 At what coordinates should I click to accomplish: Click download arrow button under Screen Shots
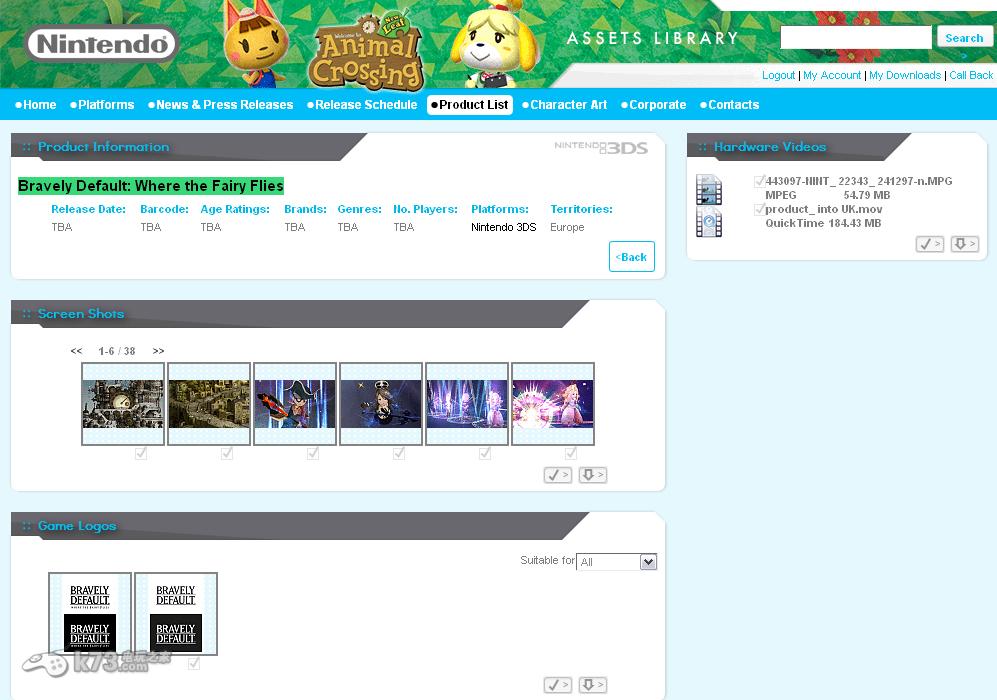pyautogui.click(x=592, y=475)
